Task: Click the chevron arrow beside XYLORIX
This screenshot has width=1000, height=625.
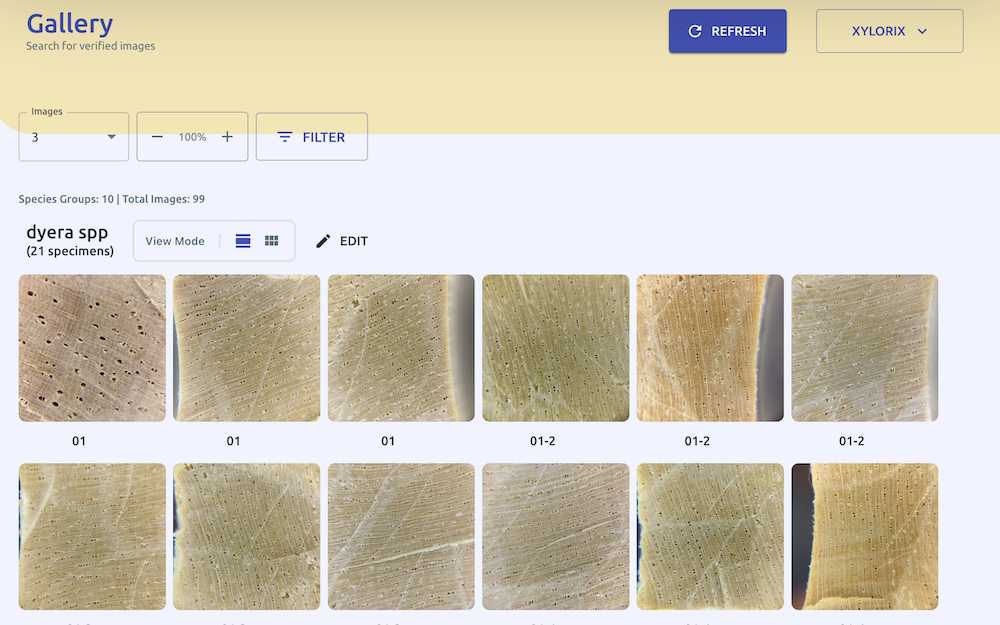Action: (x=922, y=31)
